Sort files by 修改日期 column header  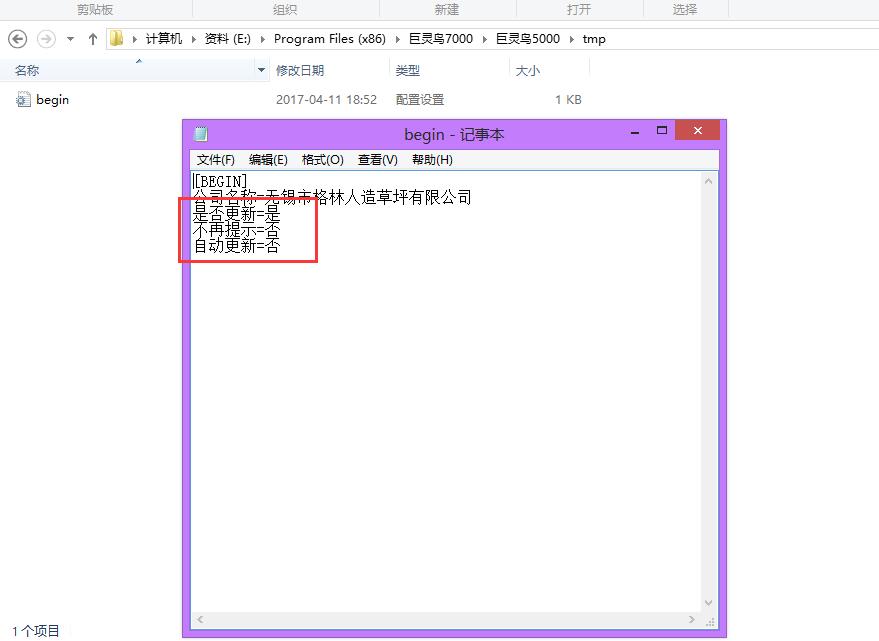300,70
